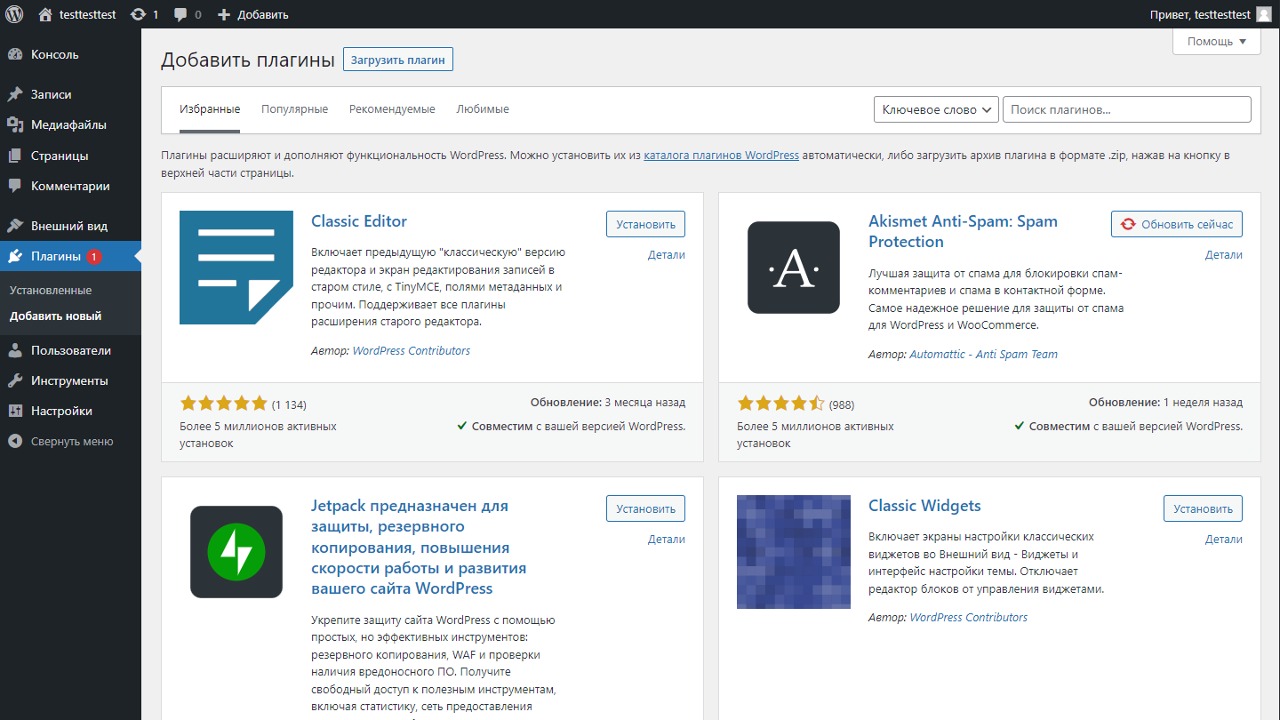Click the user avatar in top bar

1264,14
